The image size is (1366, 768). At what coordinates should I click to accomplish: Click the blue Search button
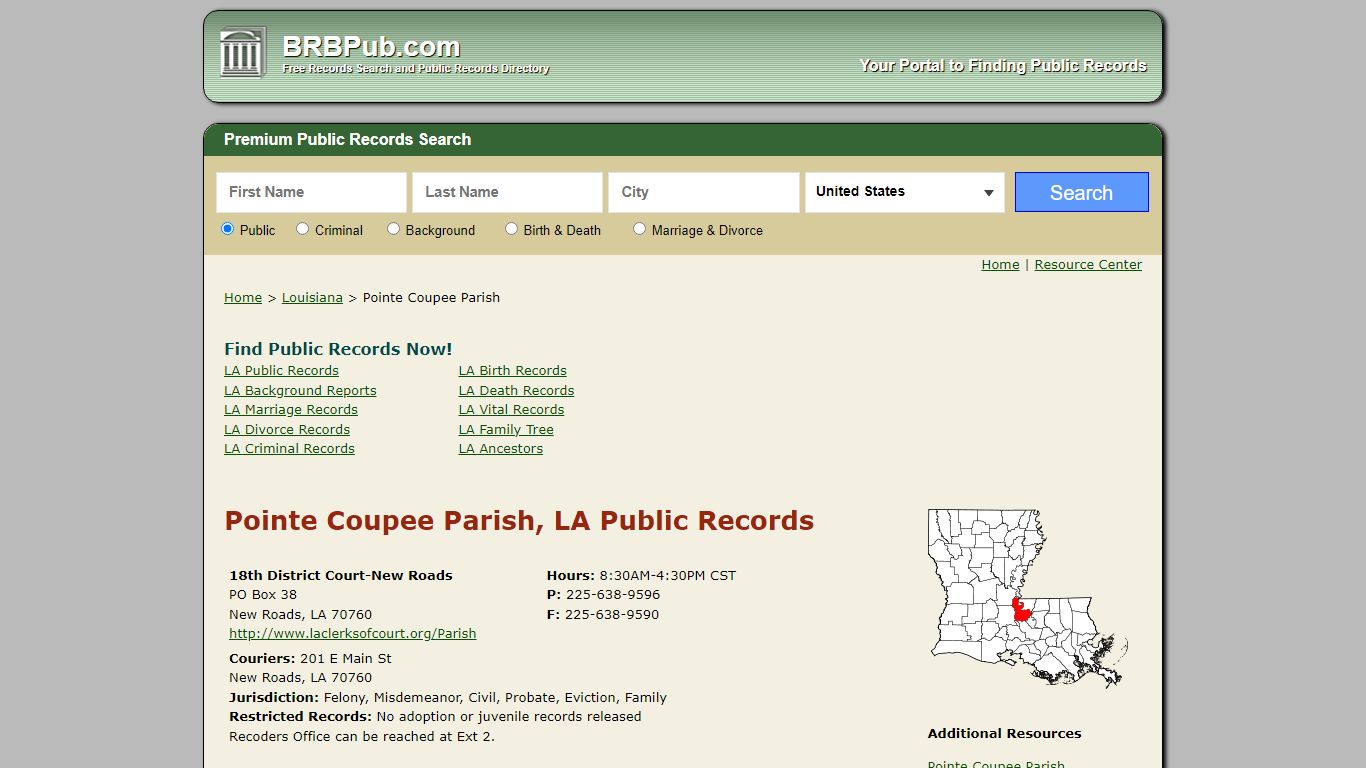(x=1081, y=192)
